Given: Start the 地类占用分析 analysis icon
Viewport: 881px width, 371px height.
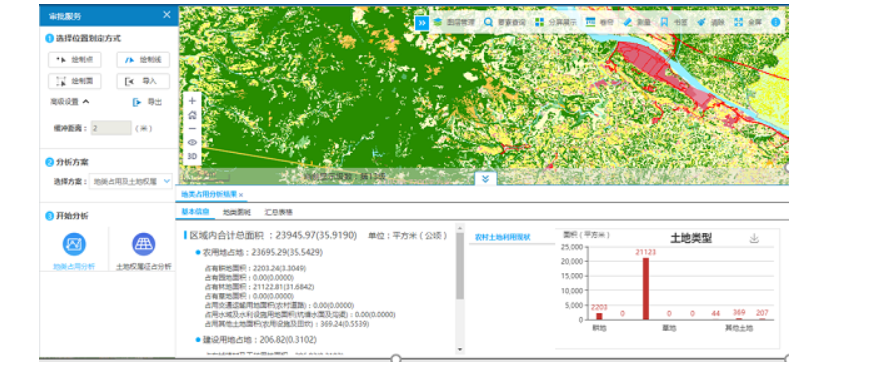Looking at the screenshot, I should coord(74,244).
